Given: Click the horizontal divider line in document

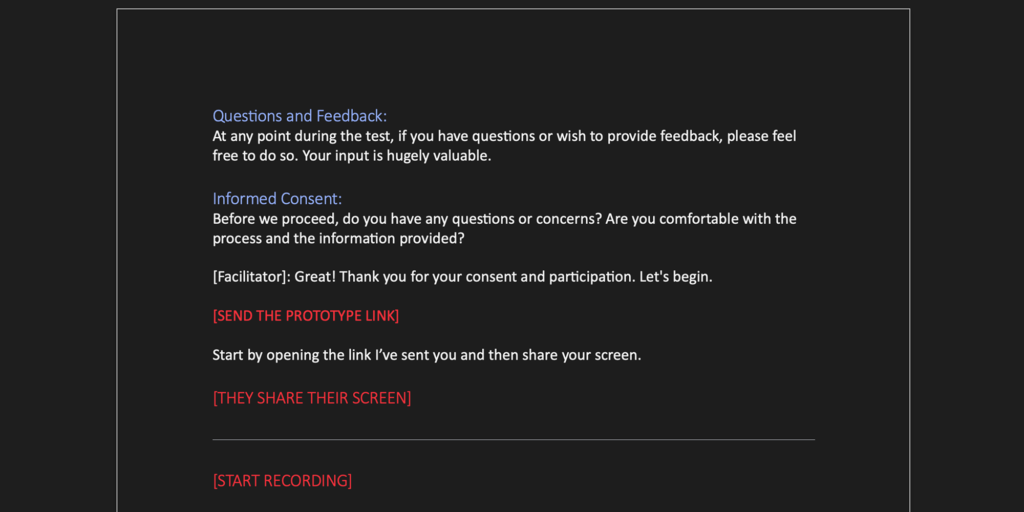Looking at the screenshot, I should point(513,439).
